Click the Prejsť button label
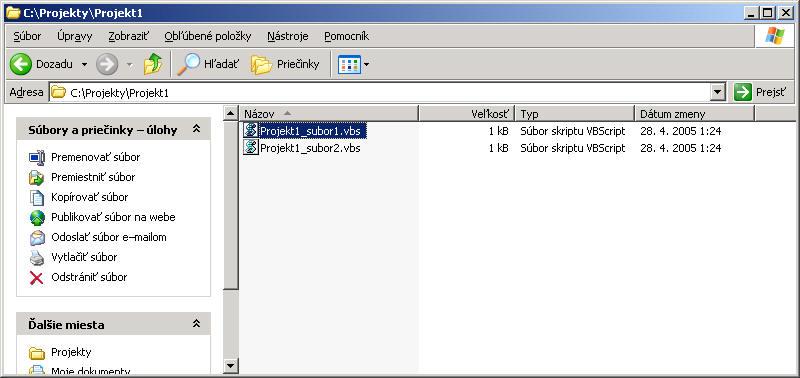The width and height of the screenshot is (800, 378). click(771, 93)
